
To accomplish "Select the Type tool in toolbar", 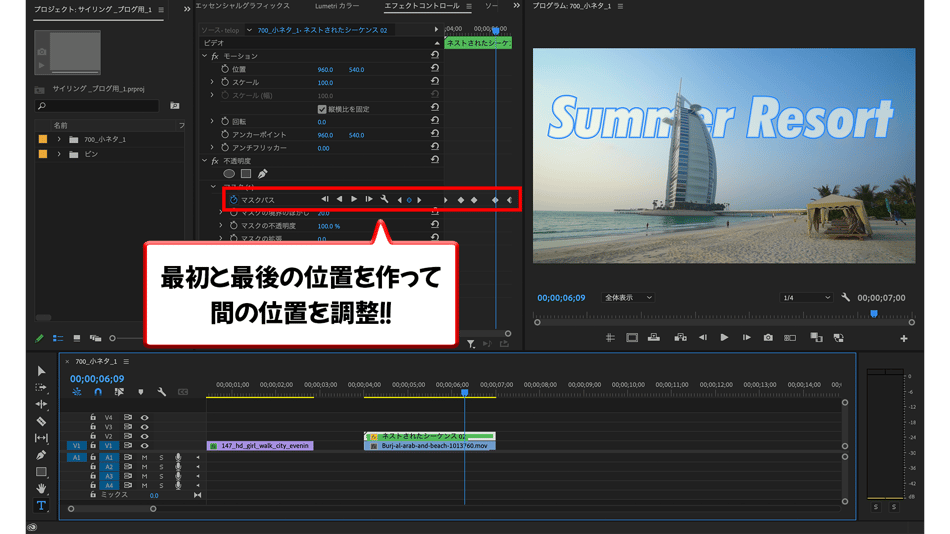I will (41, 505).
